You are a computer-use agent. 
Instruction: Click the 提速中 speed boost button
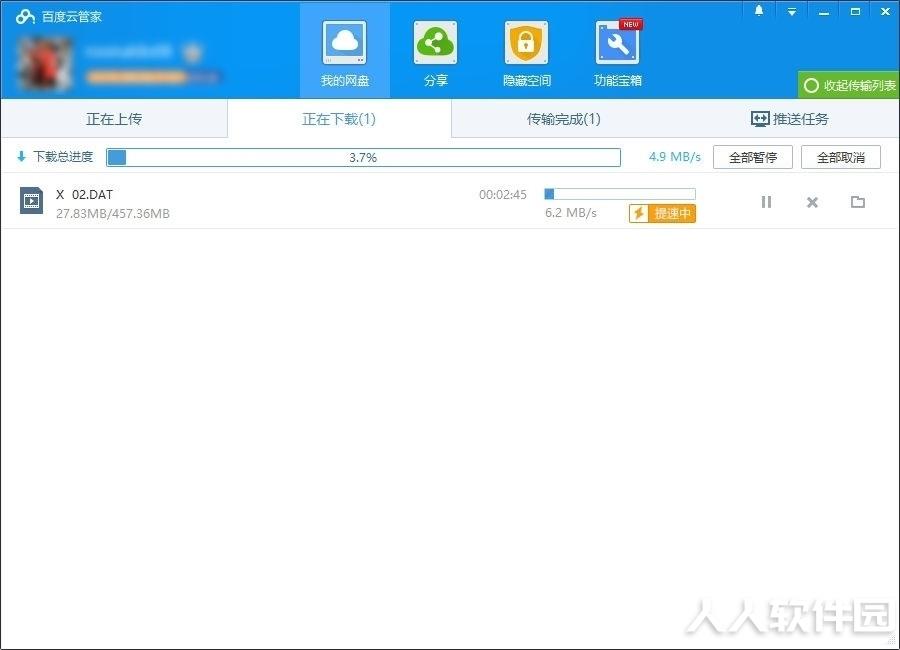(x=662, y=214)
